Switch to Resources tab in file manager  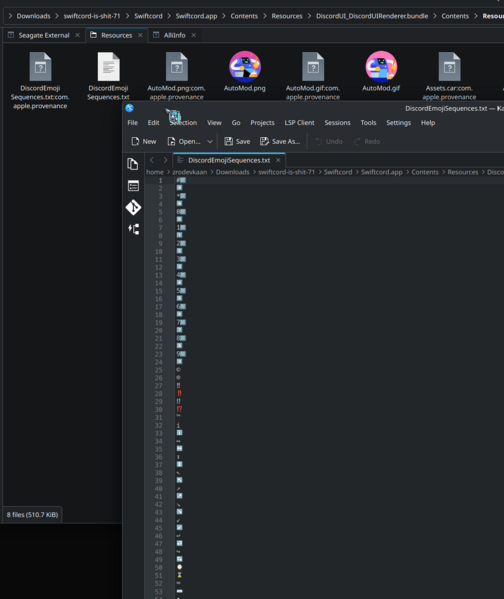(117, 35)
